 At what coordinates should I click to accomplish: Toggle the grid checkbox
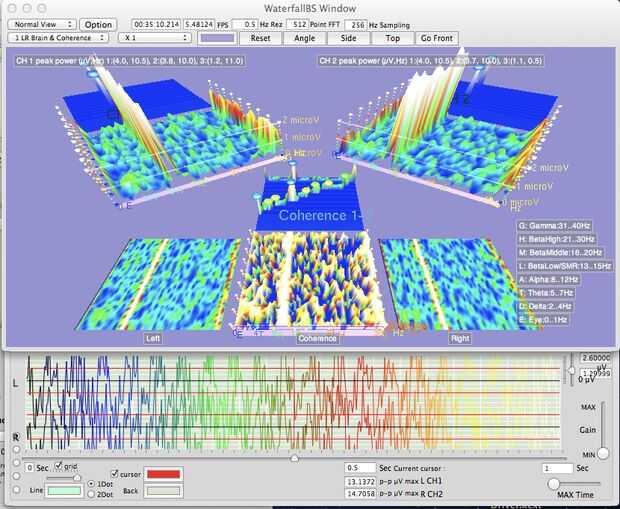click(x=59, y=465)
